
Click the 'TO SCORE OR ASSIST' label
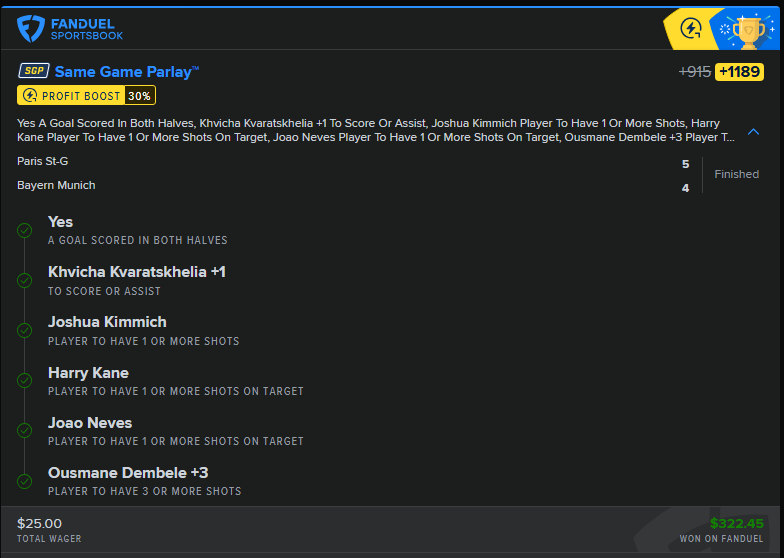(x=104, y=292)
